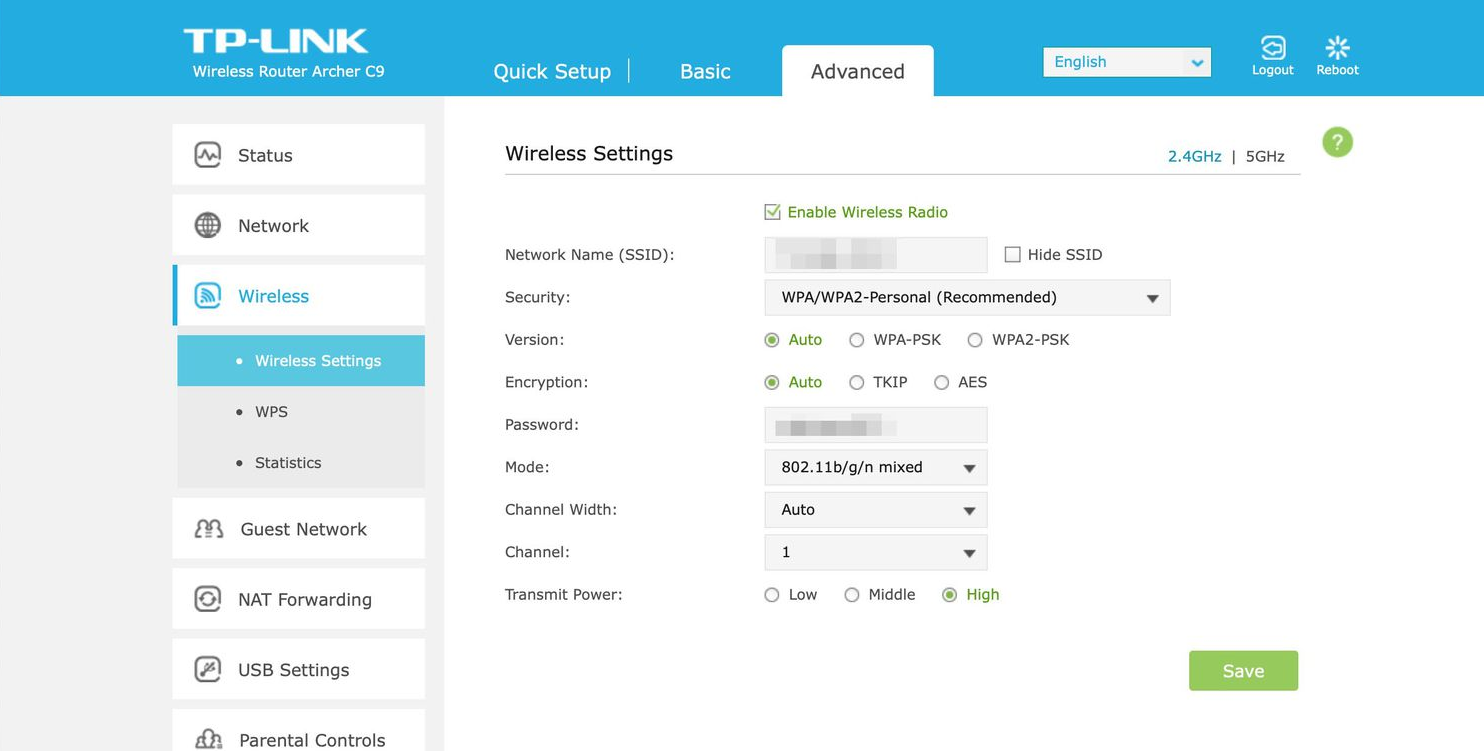Viewport: 1484px width, 751px height.
Task: Choose AES encryption
Action: point(941,382)
